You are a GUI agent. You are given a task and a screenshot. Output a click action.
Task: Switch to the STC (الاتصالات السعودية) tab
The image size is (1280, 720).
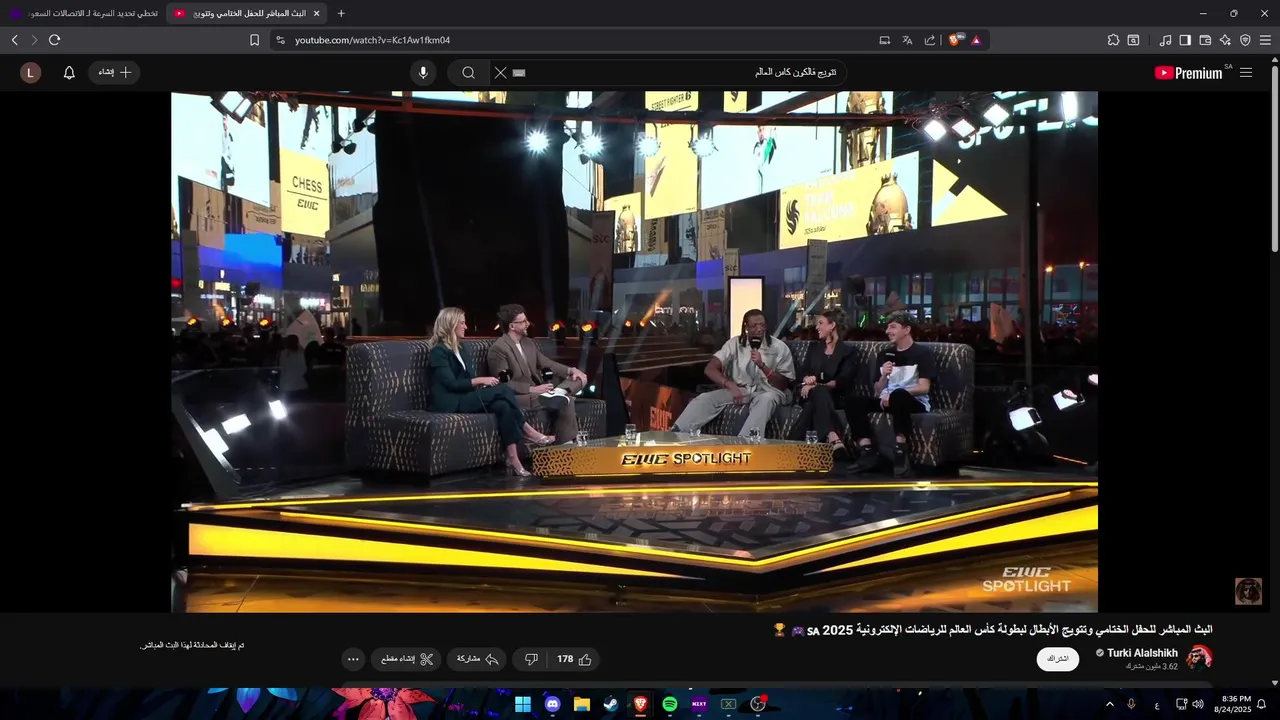(x=84, y=13)
